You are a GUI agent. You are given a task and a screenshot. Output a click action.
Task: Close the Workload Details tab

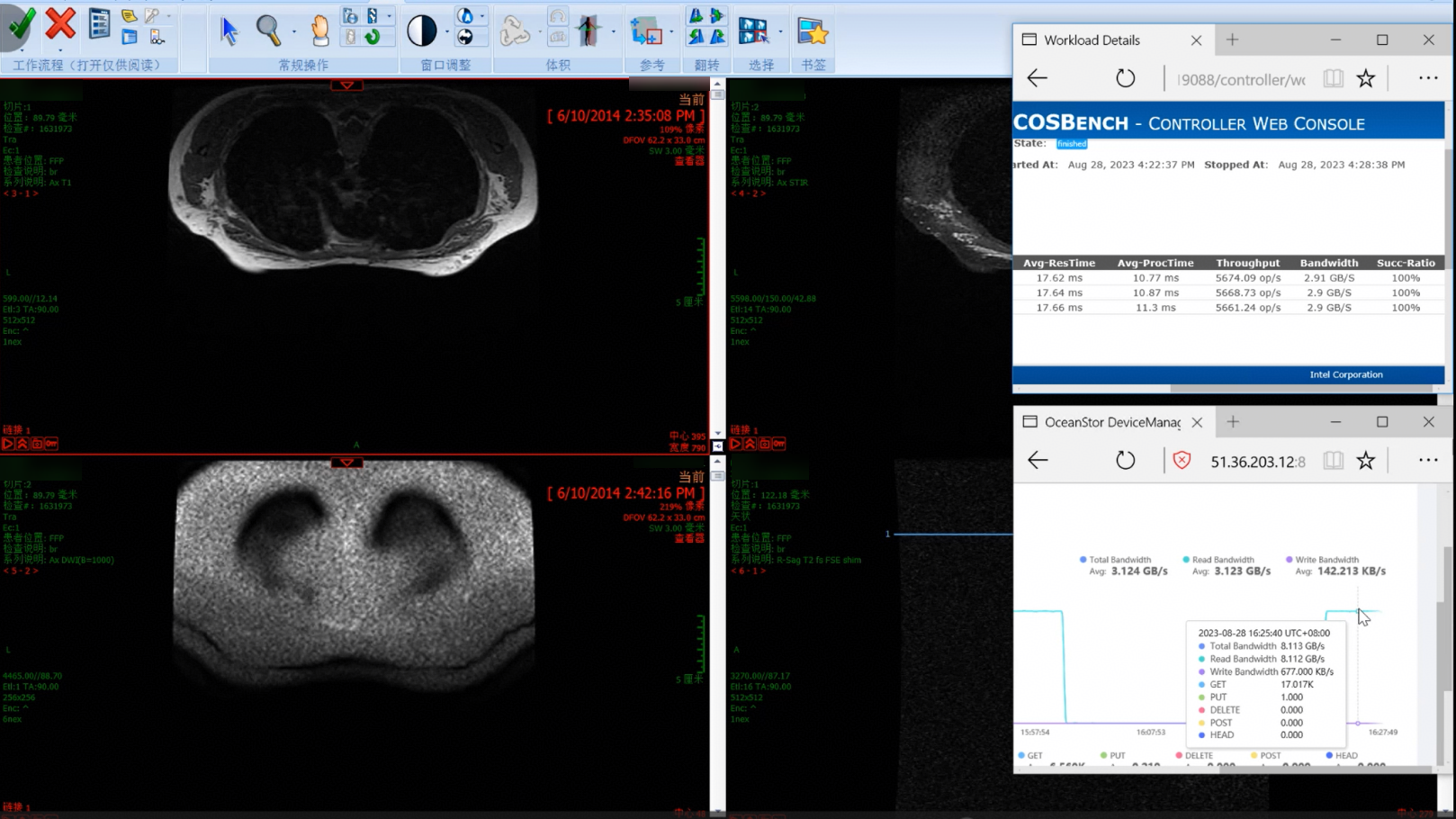point(1196,40)
